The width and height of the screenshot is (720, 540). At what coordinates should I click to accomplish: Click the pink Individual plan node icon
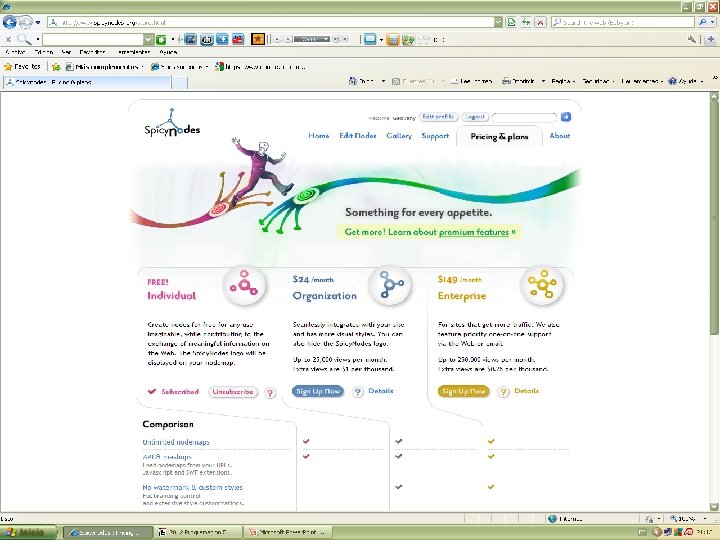click(244, 285)
